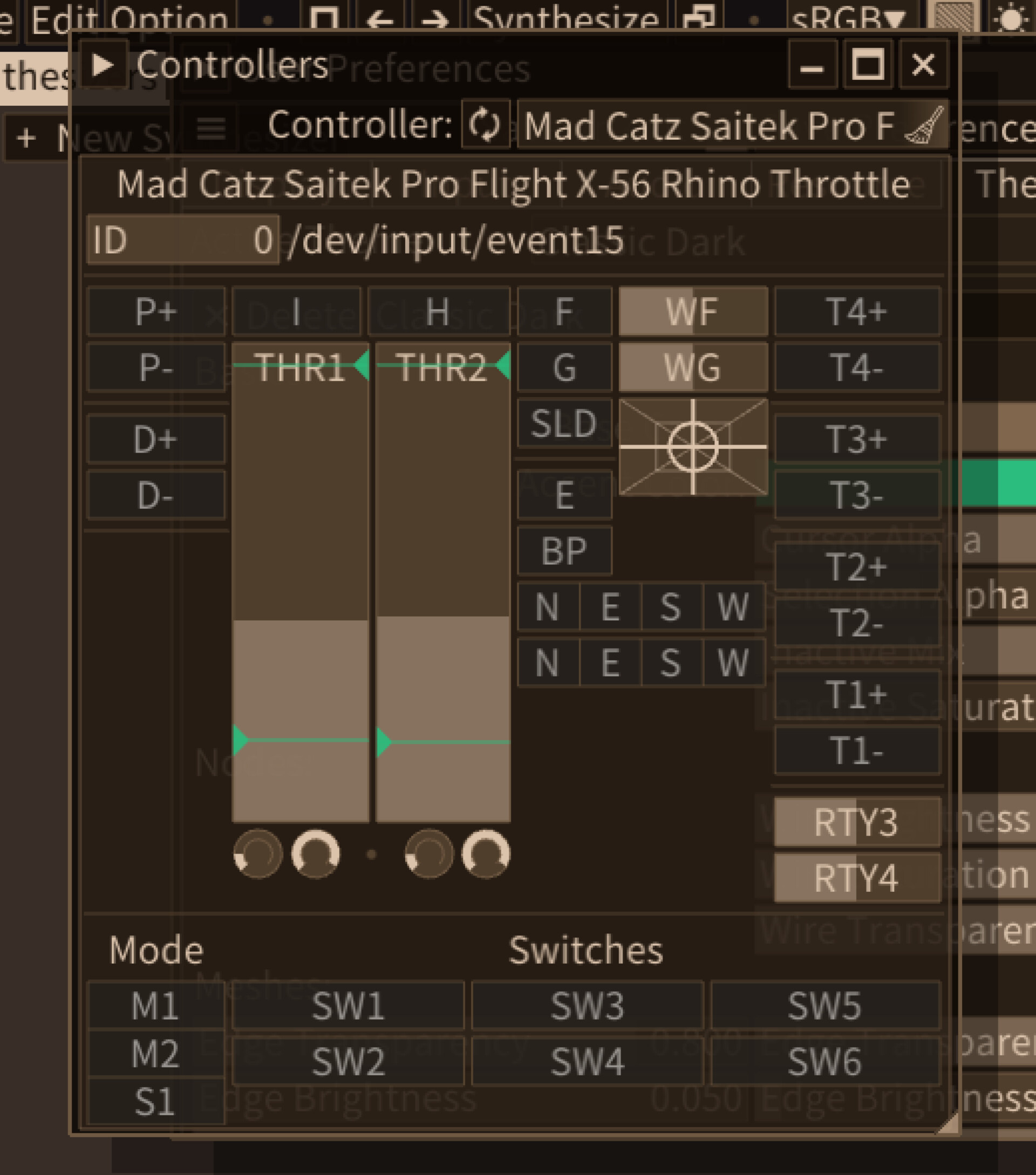The height and width of the screenshot is (1175, 1036).
Task: Click the BP button indicator
Action: coord(564,551)
